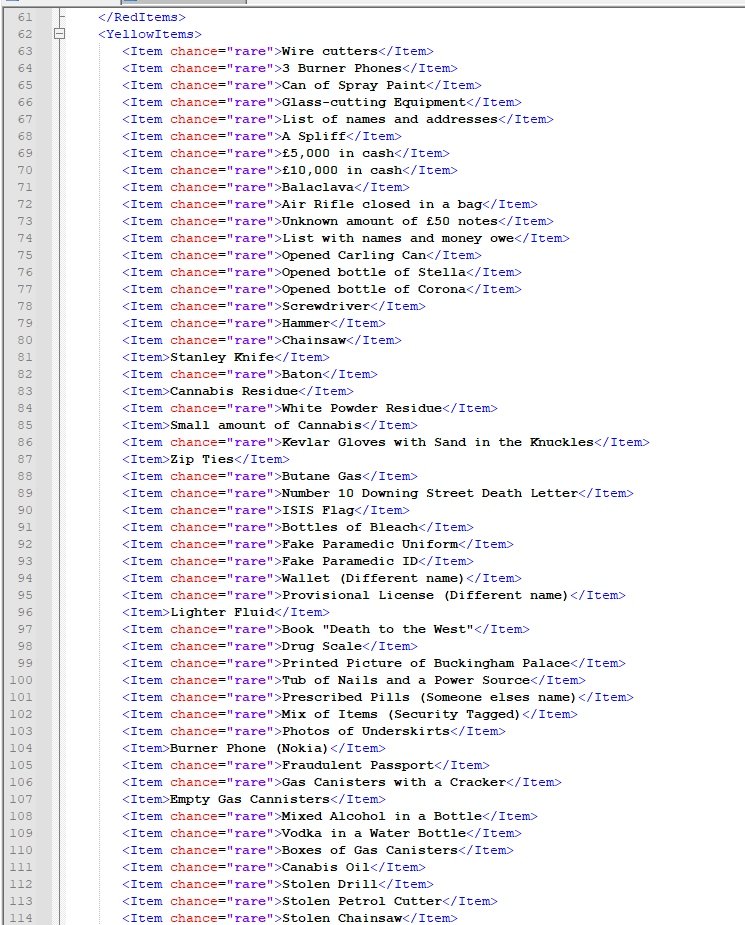
Task: Place cursor on "Butane Gas" text
Action: click(x=321, y=476)
